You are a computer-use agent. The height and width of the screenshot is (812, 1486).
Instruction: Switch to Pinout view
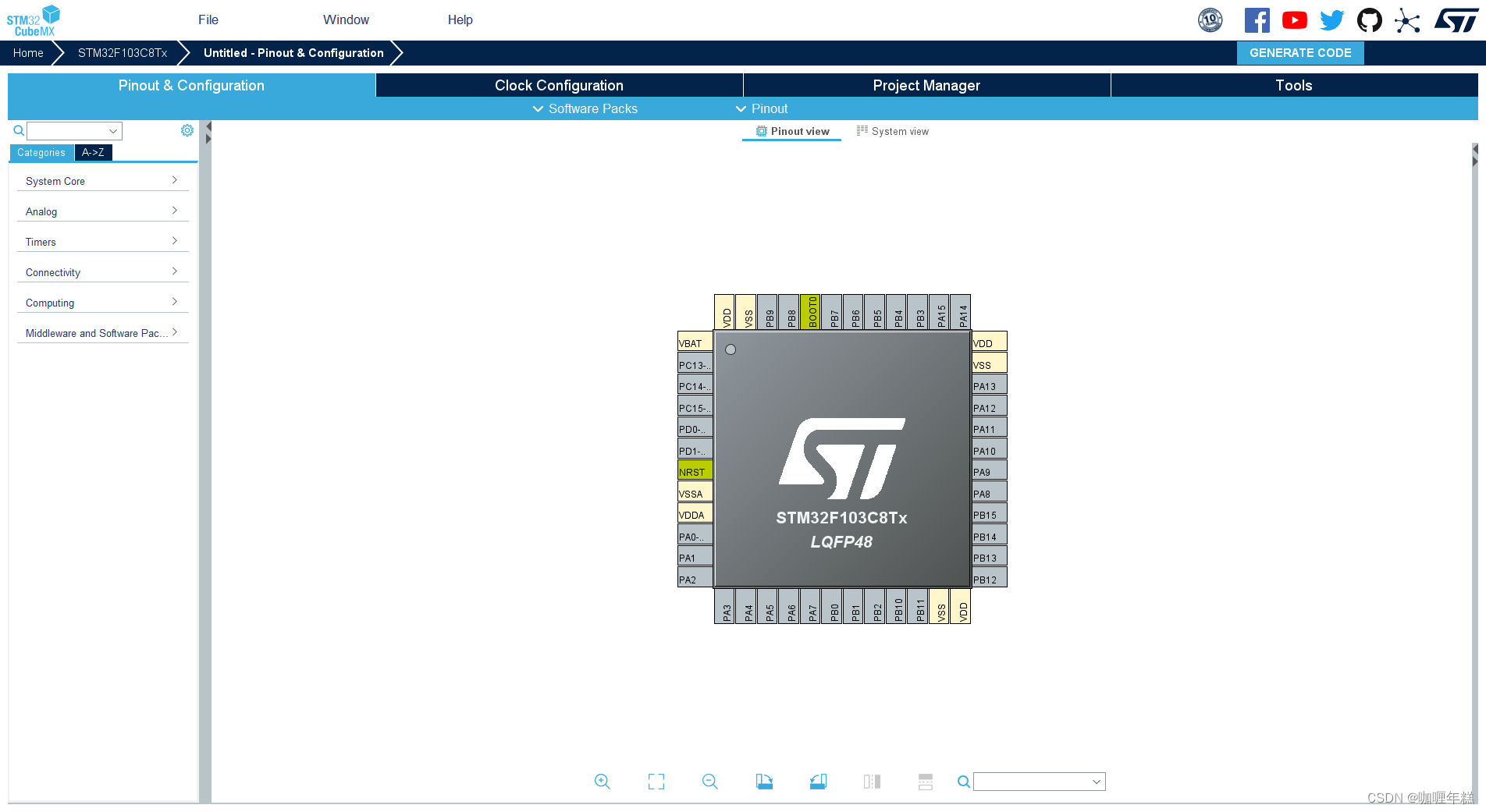click(x=792, y=131)
